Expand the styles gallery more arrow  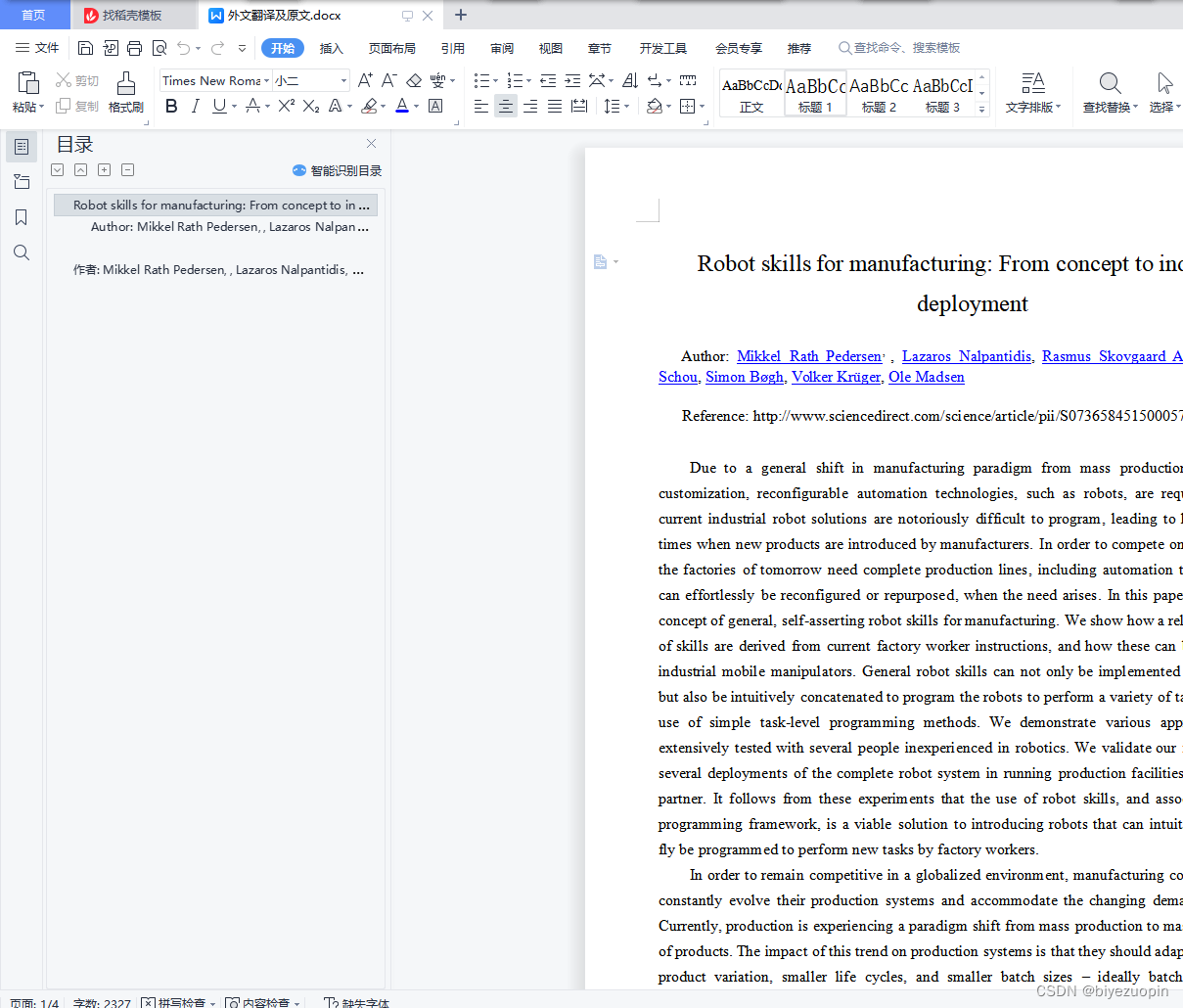[982, 110]
